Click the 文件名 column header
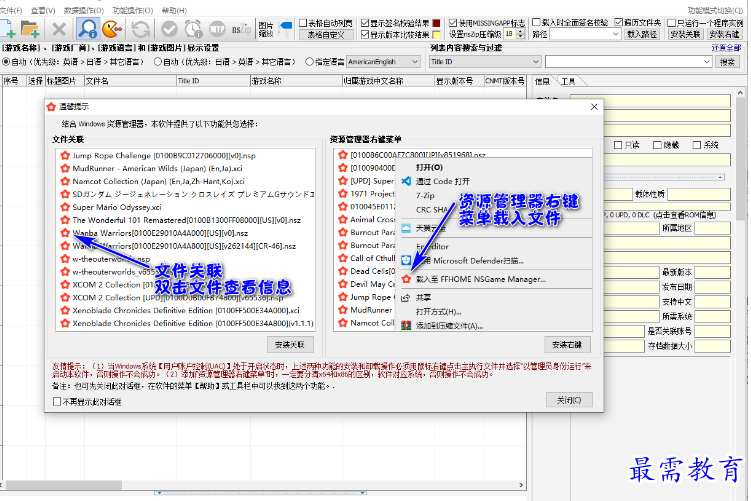 click(x=130, y=81)
